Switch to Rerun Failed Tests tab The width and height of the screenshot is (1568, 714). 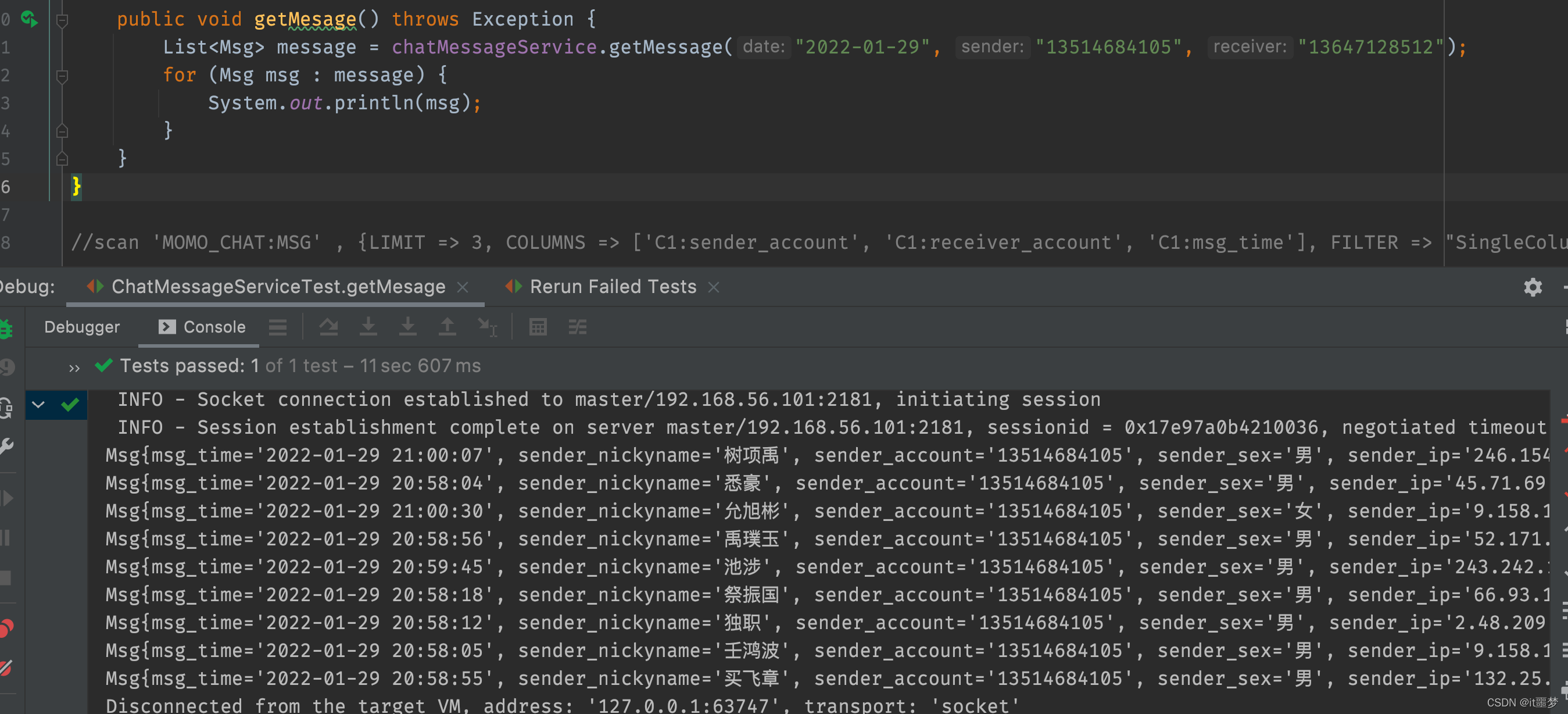pyautogui.click(x=613, y=286)
